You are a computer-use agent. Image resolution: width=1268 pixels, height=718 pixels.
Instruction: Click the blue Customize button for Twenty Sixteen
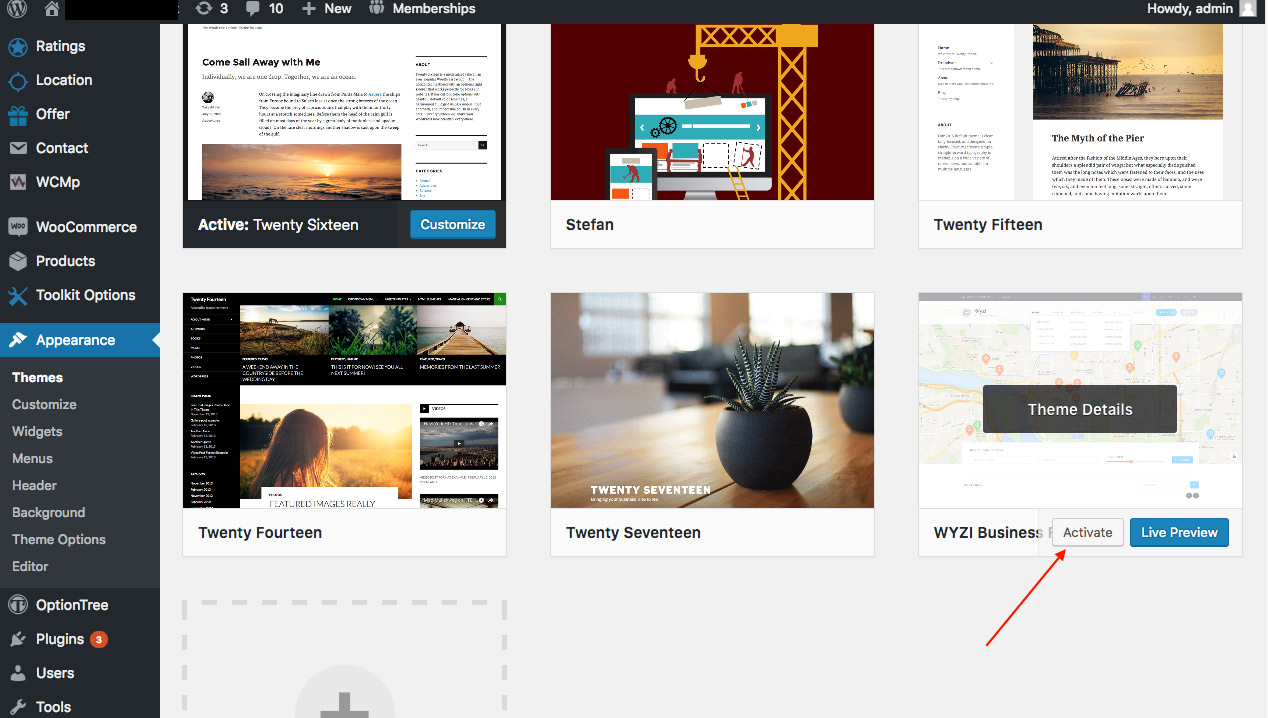(452, 225)
